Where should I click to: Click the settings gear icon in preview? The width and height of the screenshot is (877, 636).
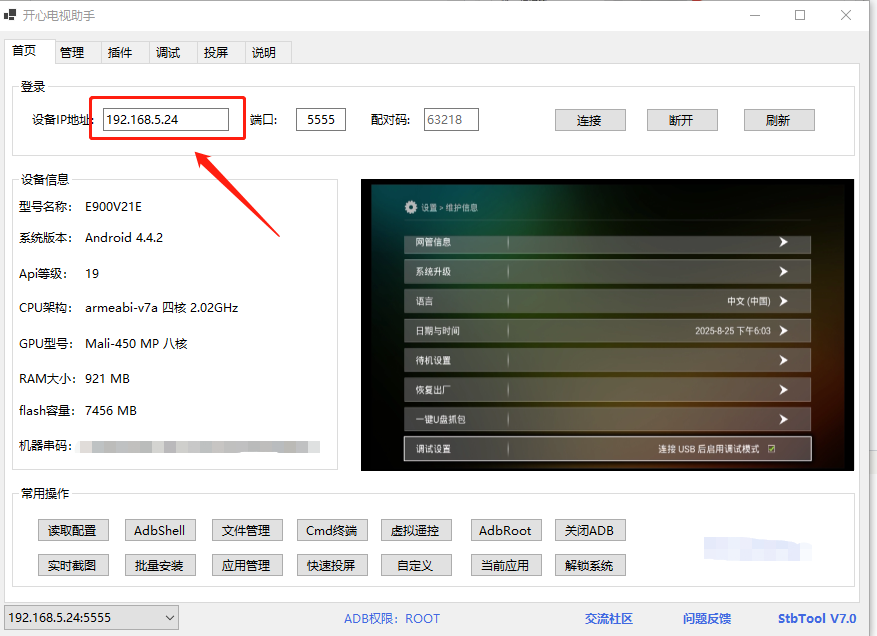[411, 208]
